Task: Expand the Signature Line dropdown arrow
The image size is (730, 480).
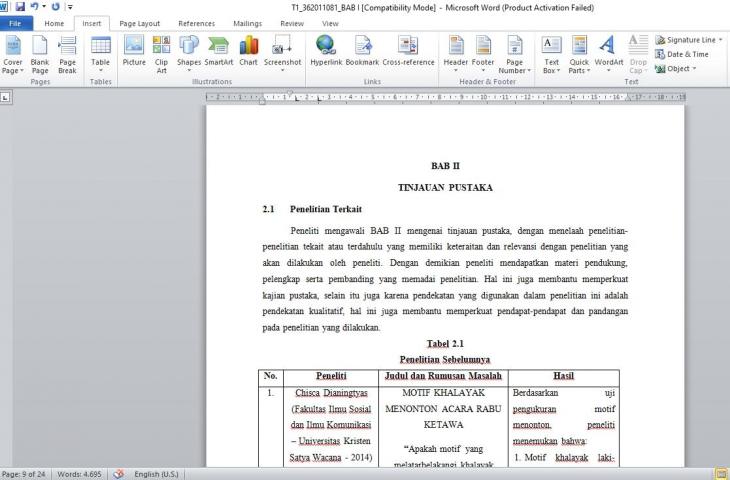Action: tap(720, 40)
